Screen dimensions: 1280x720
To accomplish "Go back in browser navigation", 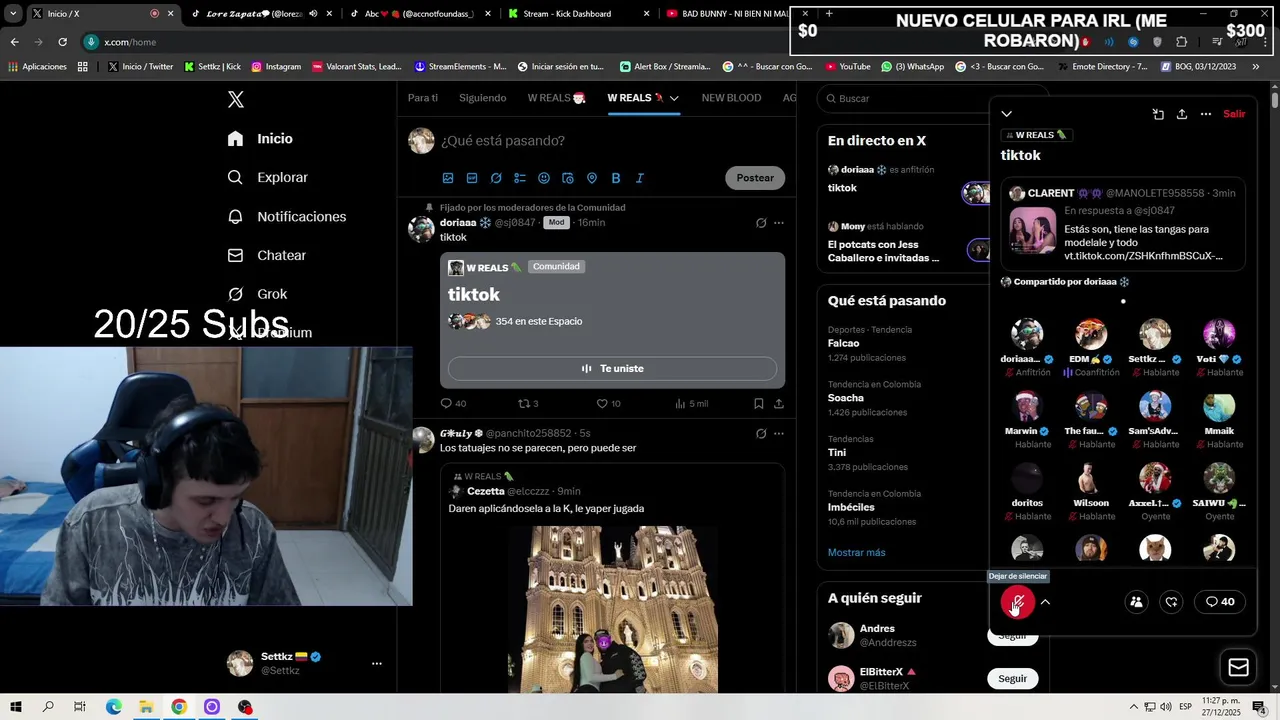I will 14,42.
